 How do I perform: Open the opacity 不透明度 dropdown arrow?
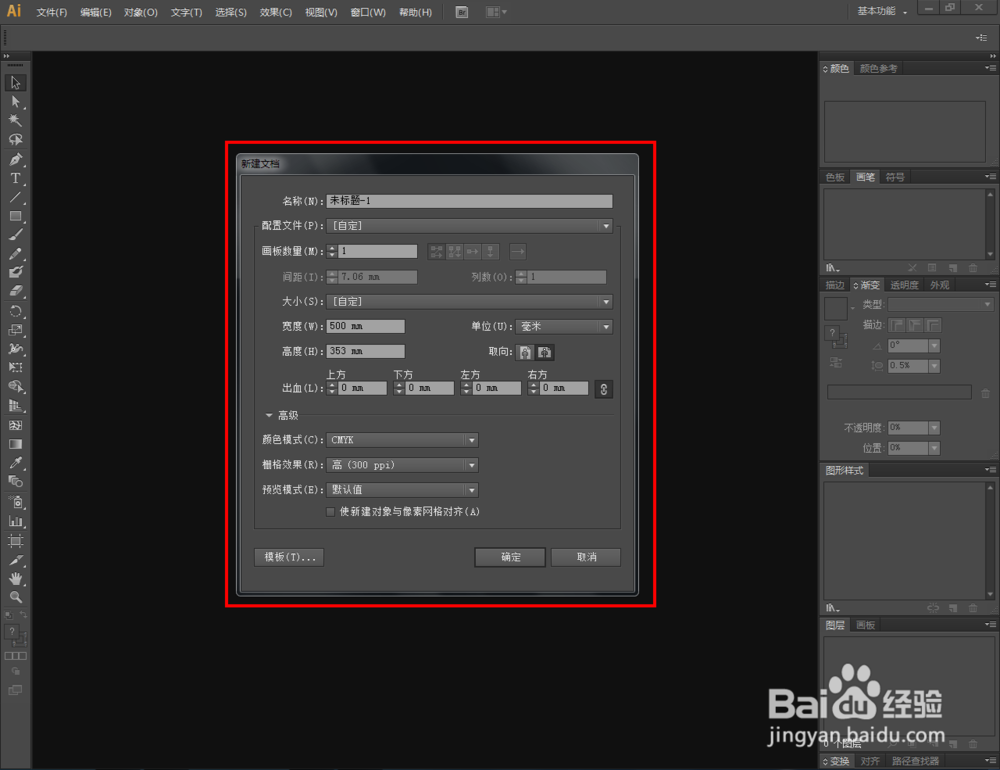(934, 428)
